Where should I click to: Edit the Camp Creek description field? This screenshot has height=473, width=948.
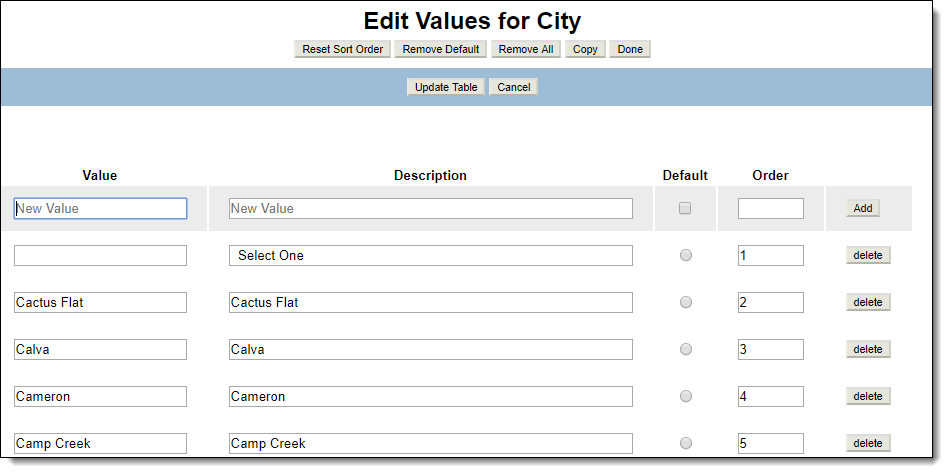431,443
